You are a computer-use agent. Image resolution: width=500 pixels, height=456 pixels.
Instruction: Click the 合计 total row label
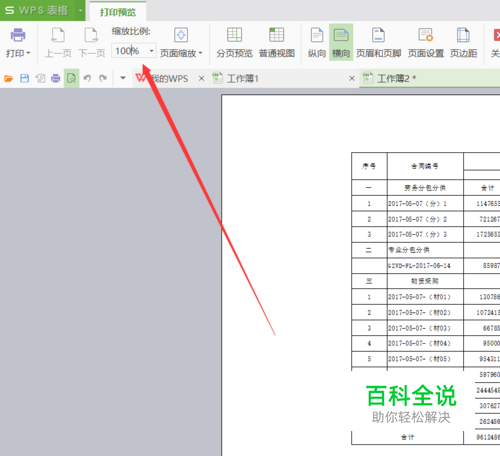[x=408, y=437]
